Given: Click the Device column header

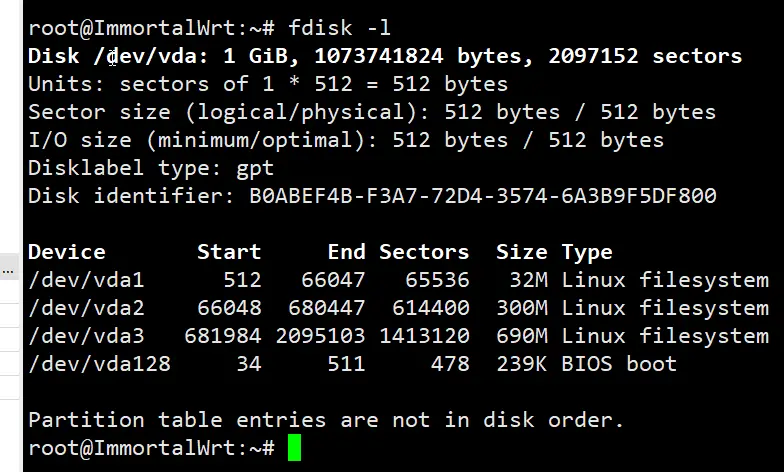Looking at the screenshot, I should [x=67, y=252].
